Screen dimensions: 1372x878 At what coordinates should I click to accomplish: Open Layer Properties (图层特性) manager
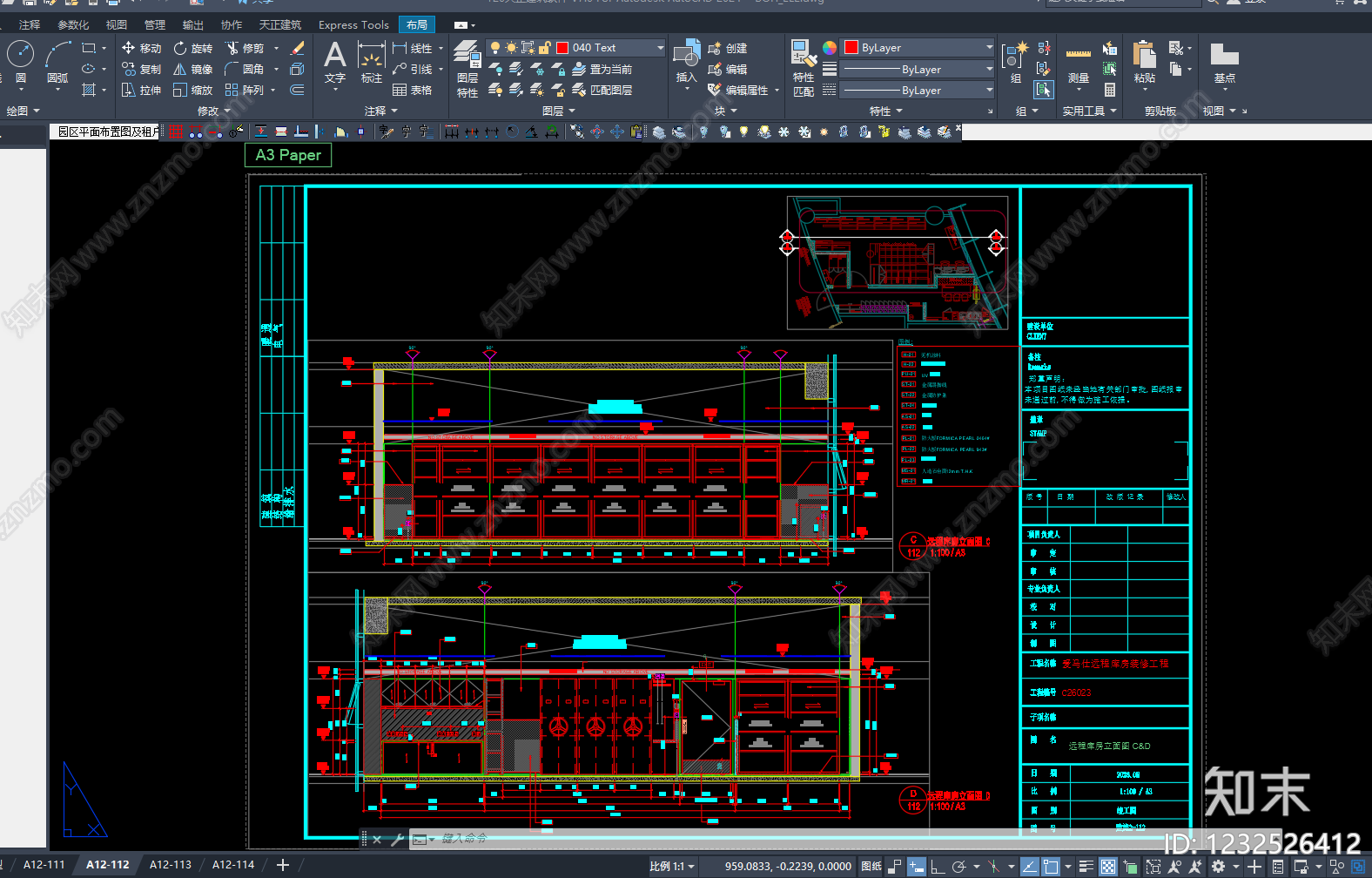(467, 68)
